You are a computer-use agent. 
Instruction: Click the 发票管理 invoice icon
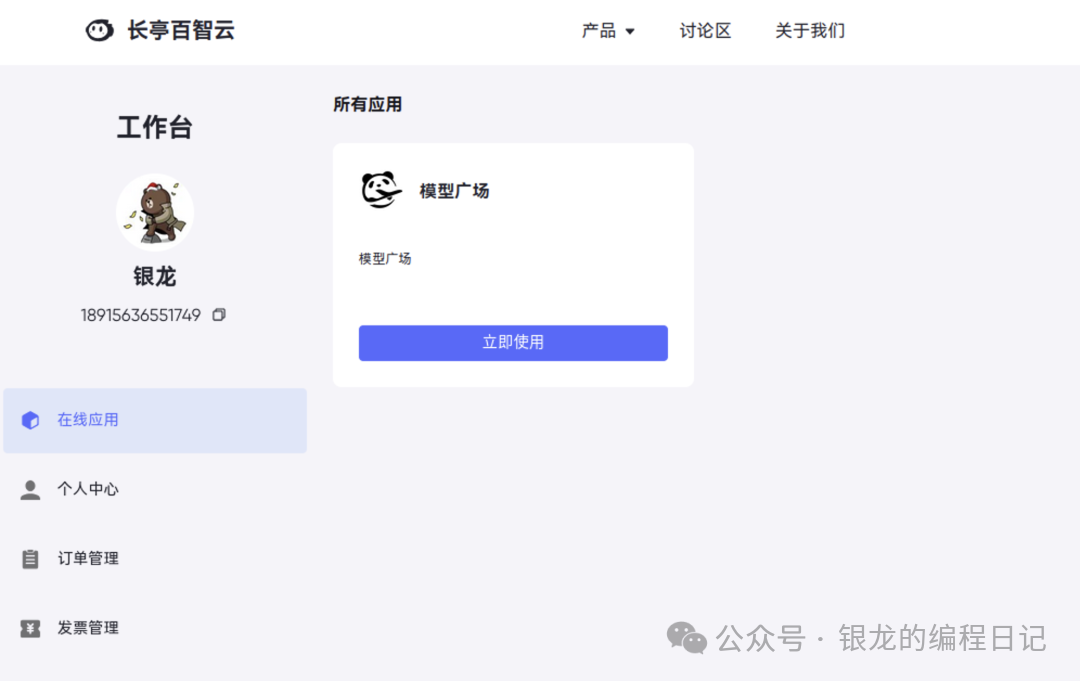click(x=29, y=627)
